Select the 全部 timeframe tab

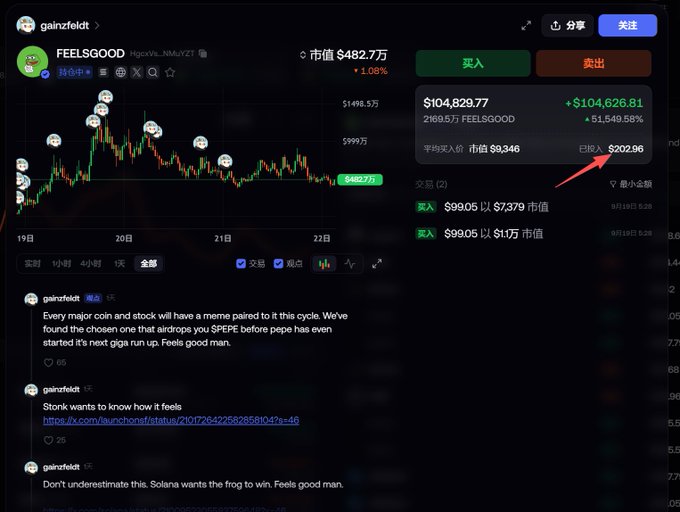[x=148, y=264]
